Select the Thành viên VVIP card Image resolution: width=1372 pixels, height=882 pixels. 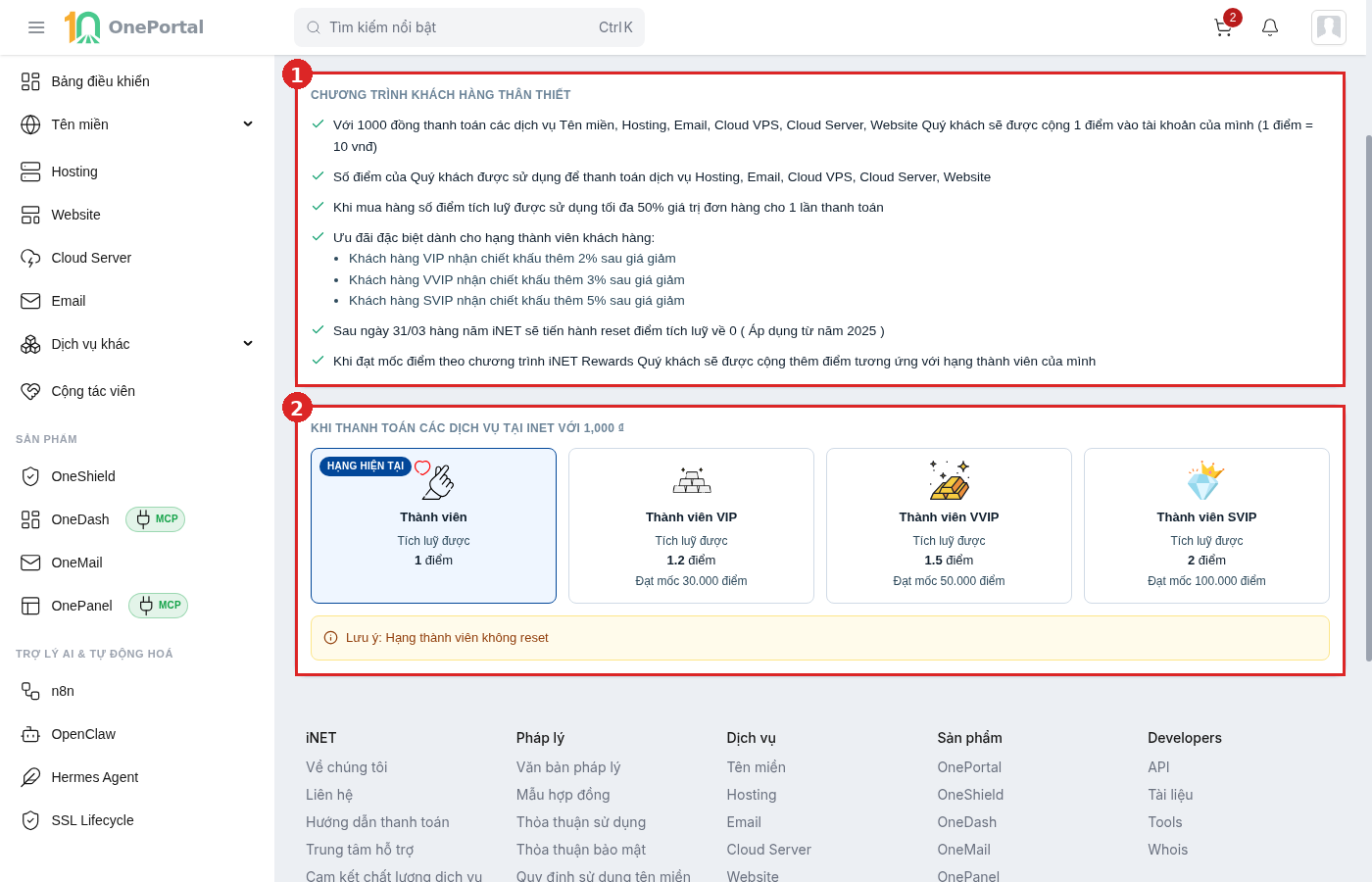(x=949, y=525)
